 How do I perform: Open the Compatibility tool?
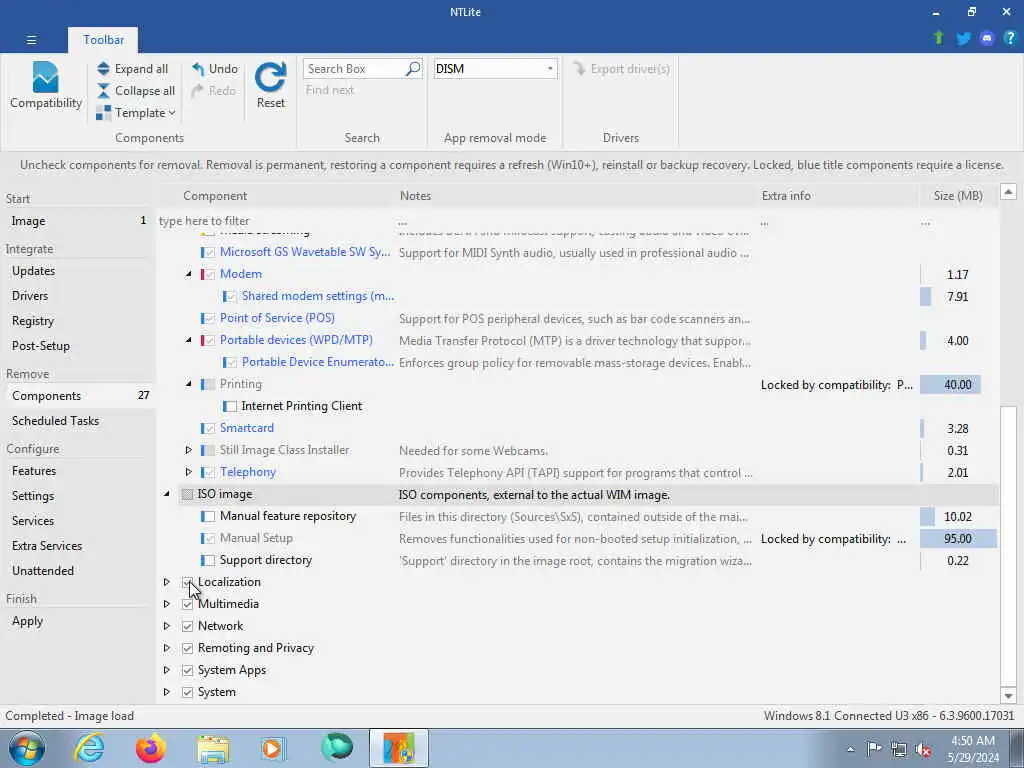click(46, 85)
